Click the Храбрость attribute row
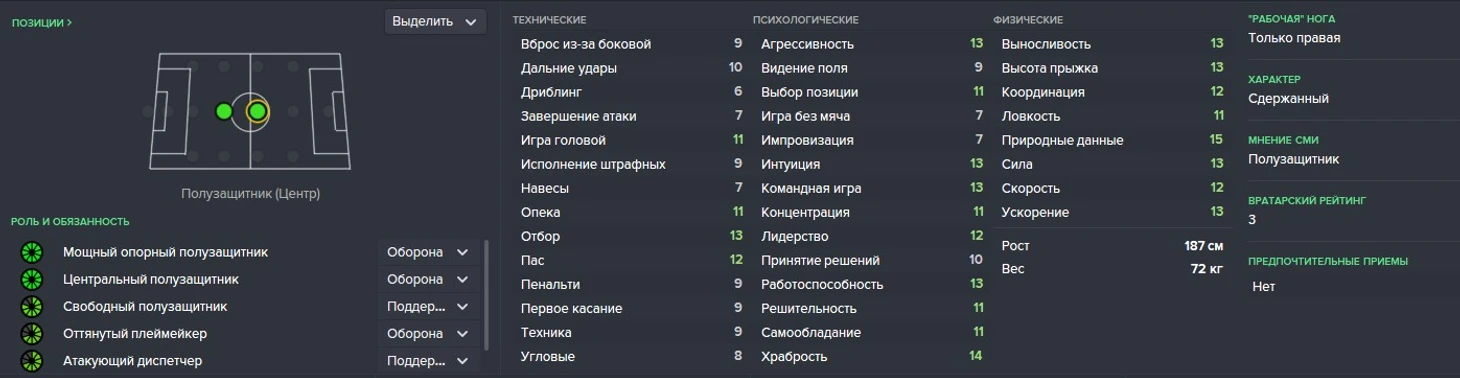 tap(872, 356)
